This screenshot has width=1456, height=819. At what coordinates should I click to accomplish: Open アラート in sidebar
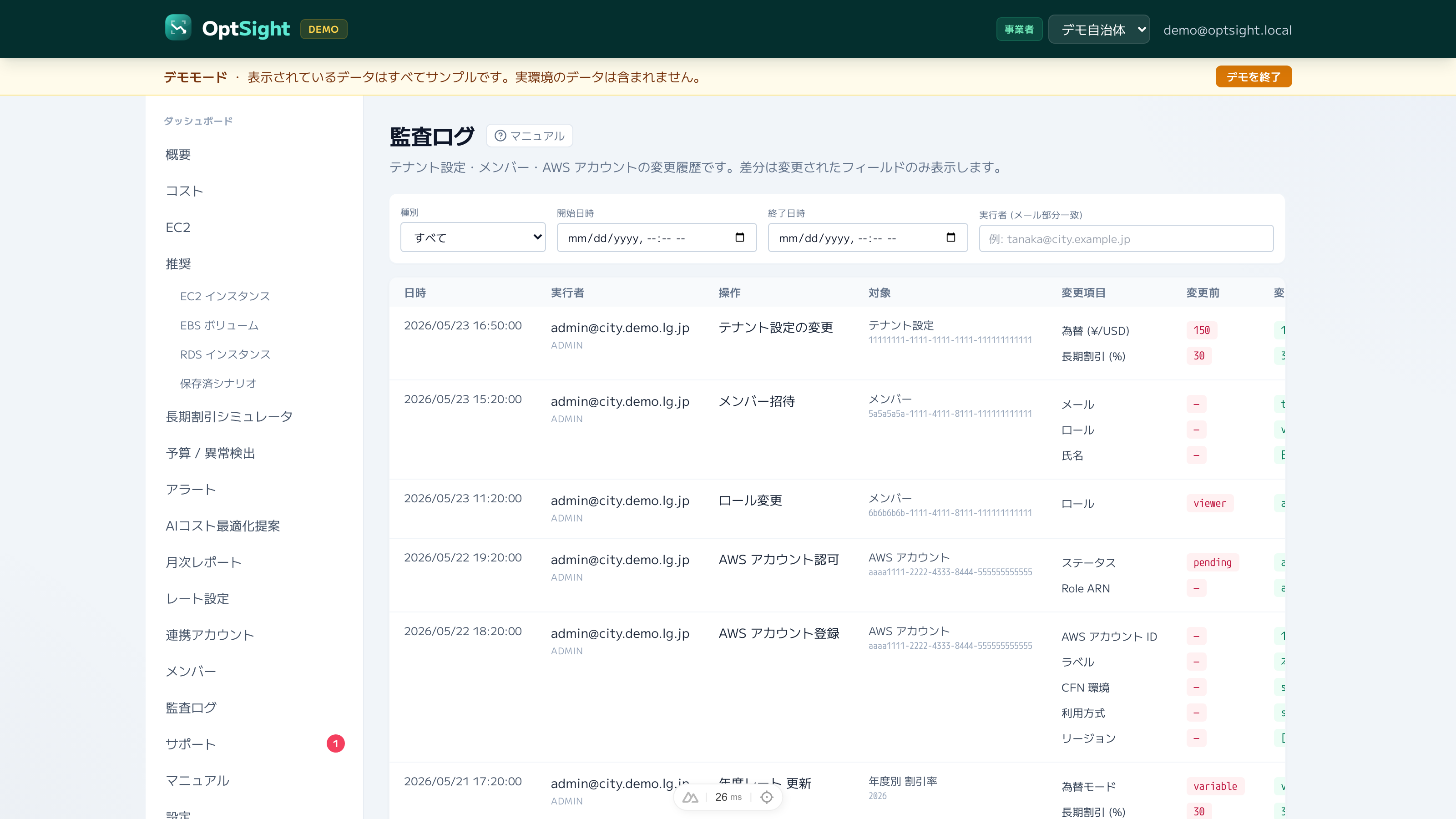(x=191, y=490)
